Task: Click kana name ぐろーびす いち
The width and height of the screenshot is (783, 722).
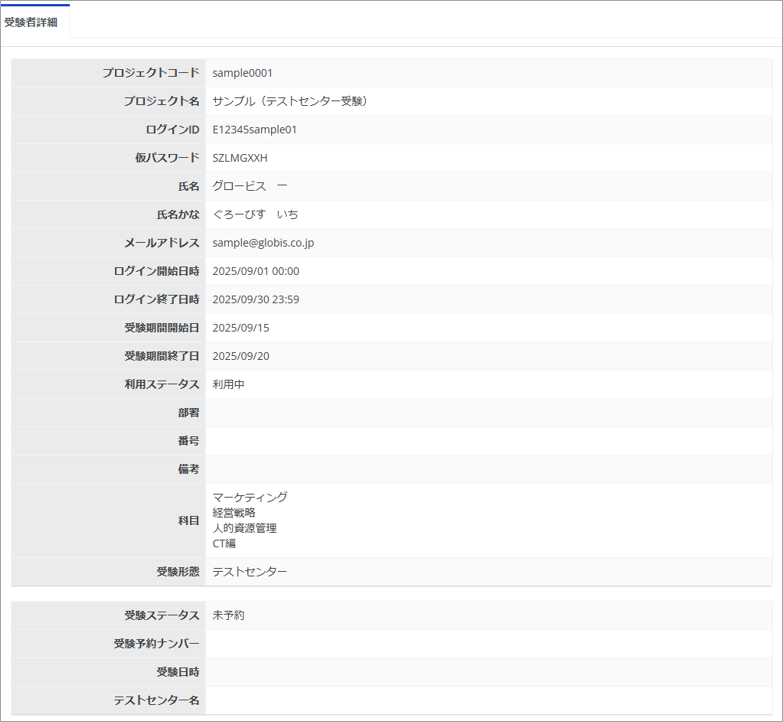Action: point(255,215)
